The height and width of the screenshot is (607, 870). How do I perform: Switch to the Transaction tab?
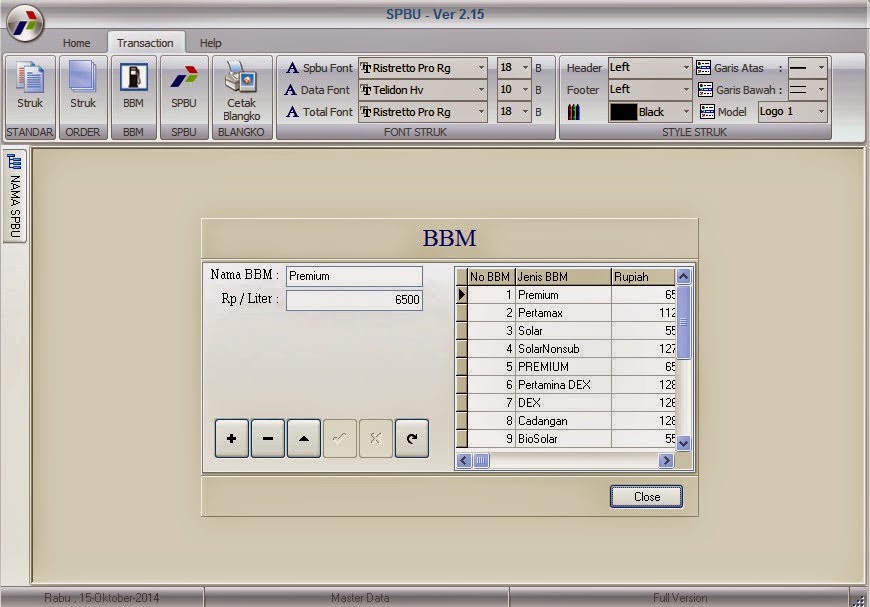tap(145, 43)
